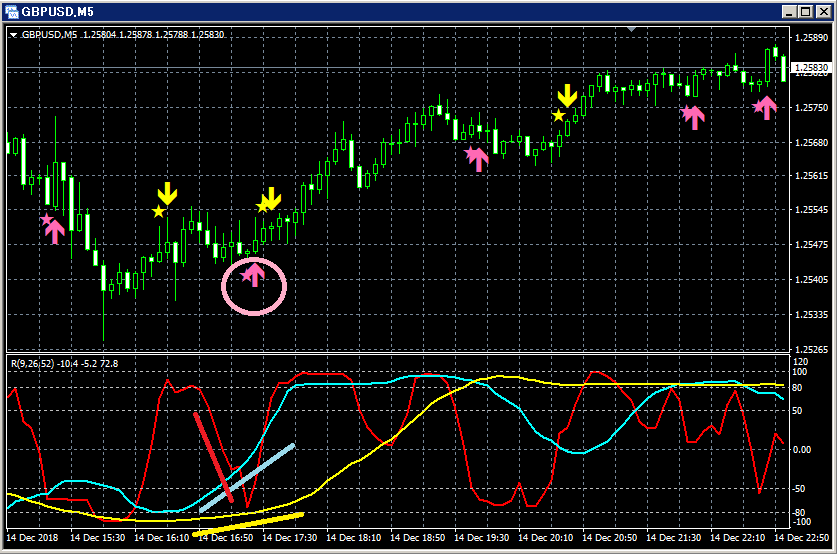This screenshot has width=837, height=554.
Task: Open the dropdown triangle beside GBPUSD,M5 label
Action: coord(13,35)
